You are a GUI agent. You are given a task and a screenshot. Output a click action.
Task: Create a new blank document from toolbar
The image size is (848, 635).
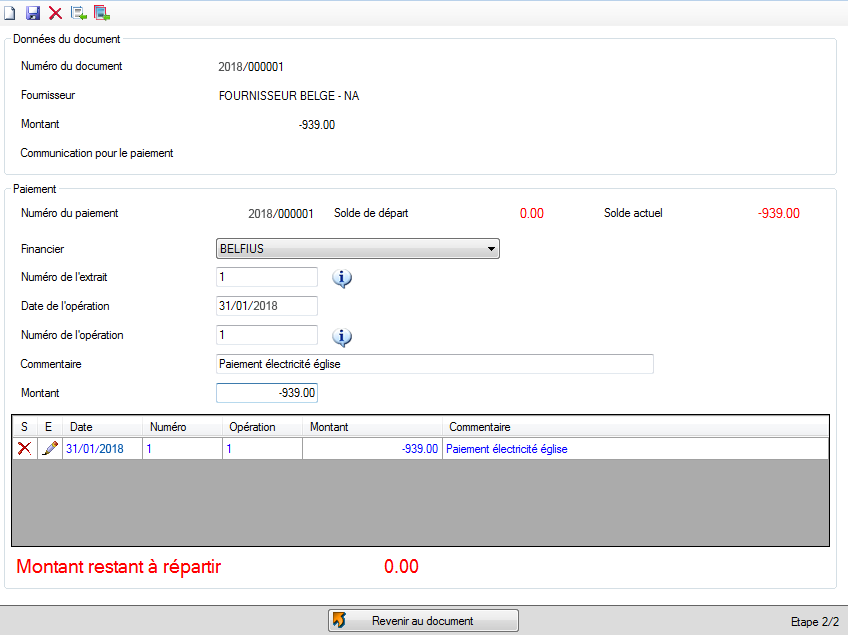10,13
